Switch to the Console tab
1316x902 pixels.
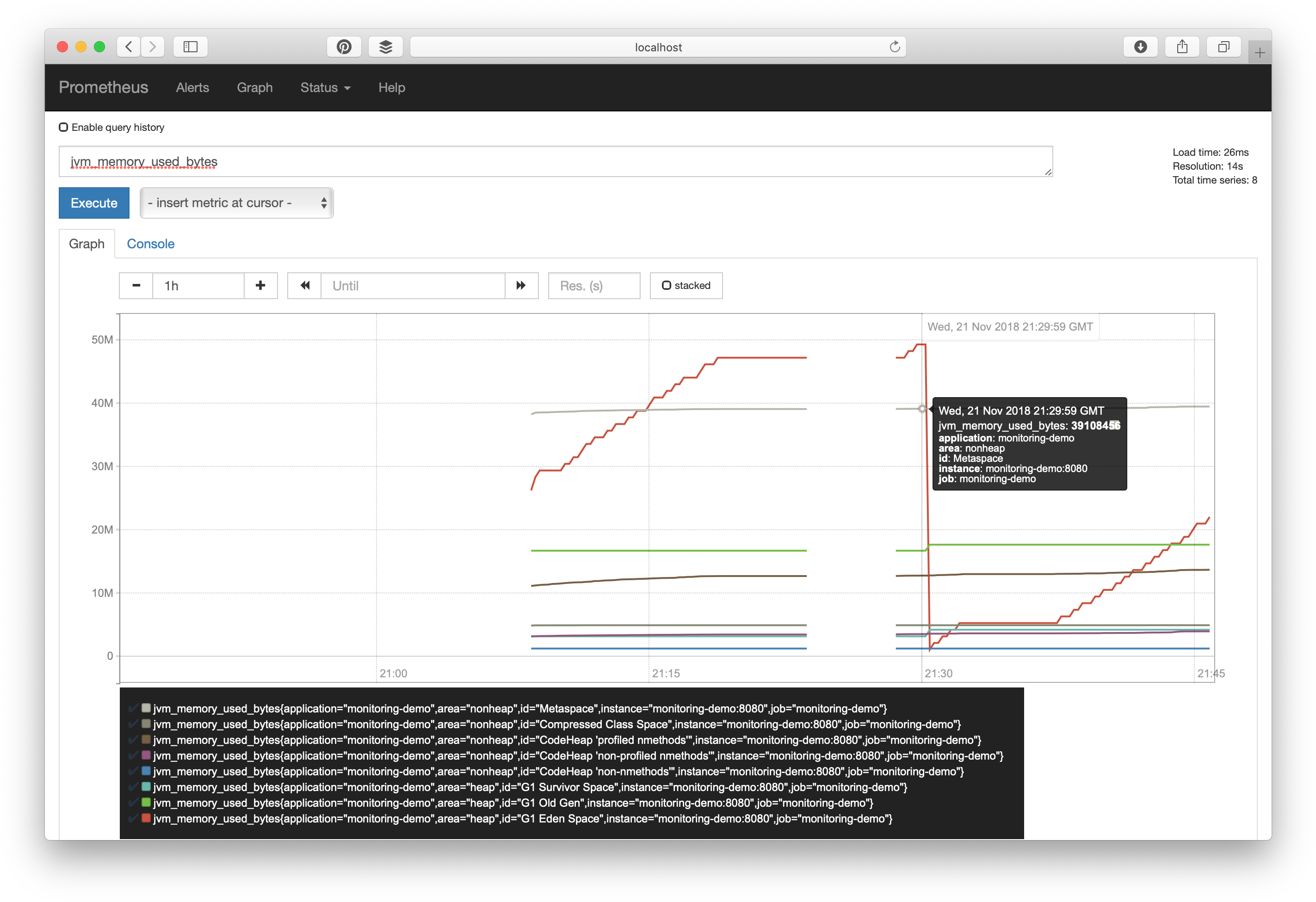pos(150,243)
